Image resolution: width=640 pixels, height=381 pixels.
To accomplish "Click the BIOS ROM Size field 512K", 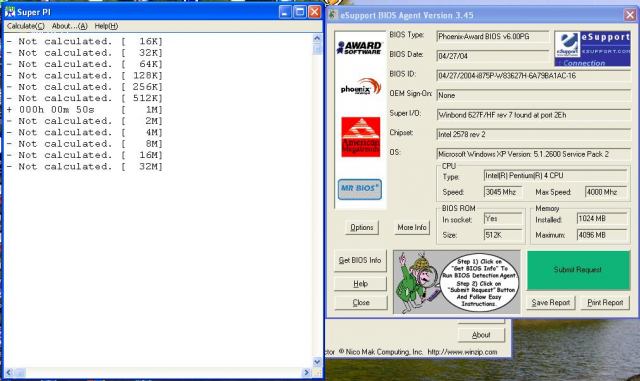I will point(503,235).
